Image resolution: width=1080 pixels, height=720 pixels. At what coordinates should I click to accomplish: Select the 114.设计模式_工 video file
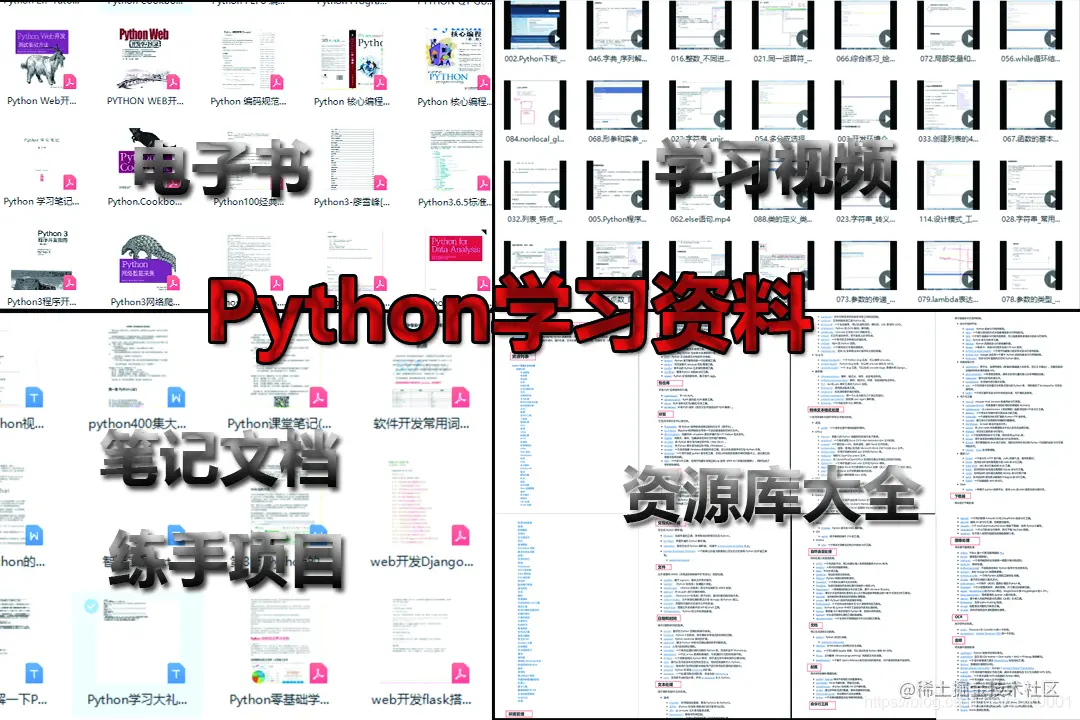[948, 185]
